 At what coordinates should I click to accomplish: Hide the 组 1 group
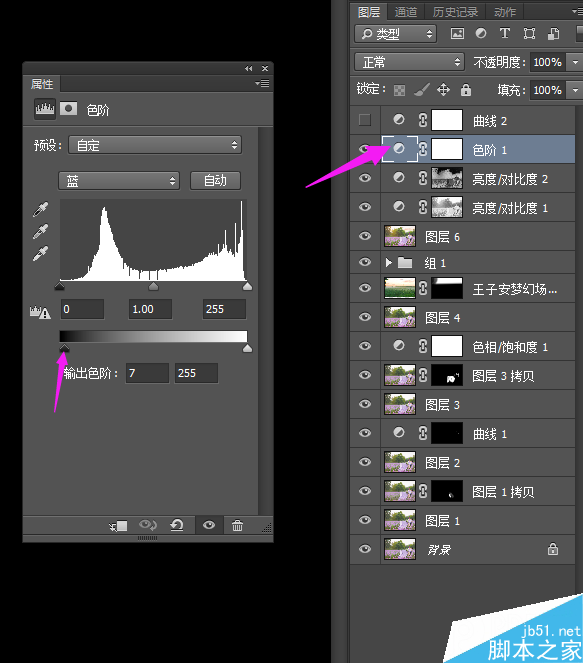(x=364, y=262)
